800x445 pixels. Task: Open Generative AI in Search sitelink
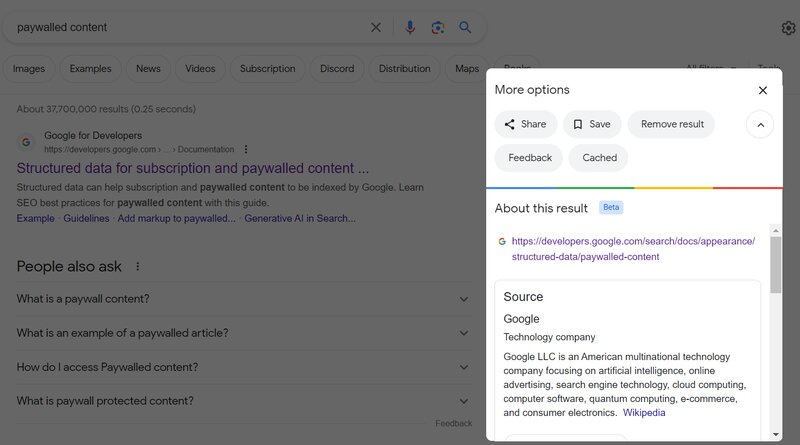click(300, 218)
